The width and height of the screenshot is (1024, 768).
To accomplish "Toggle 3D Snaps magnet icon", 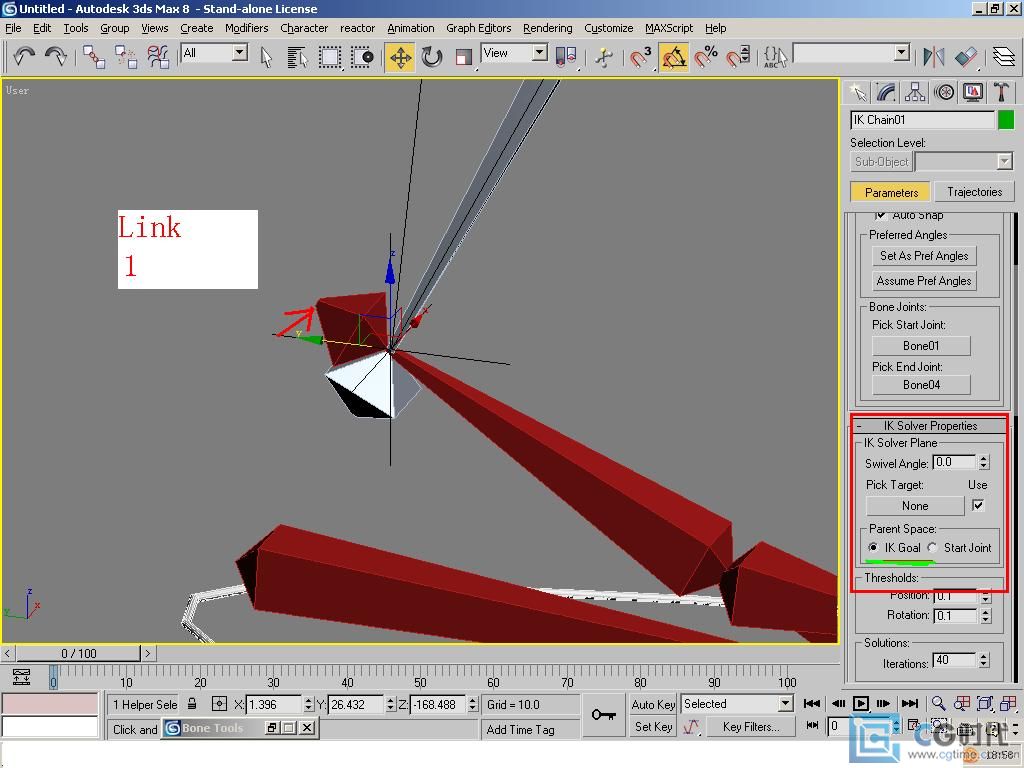I will coord(641,57).
